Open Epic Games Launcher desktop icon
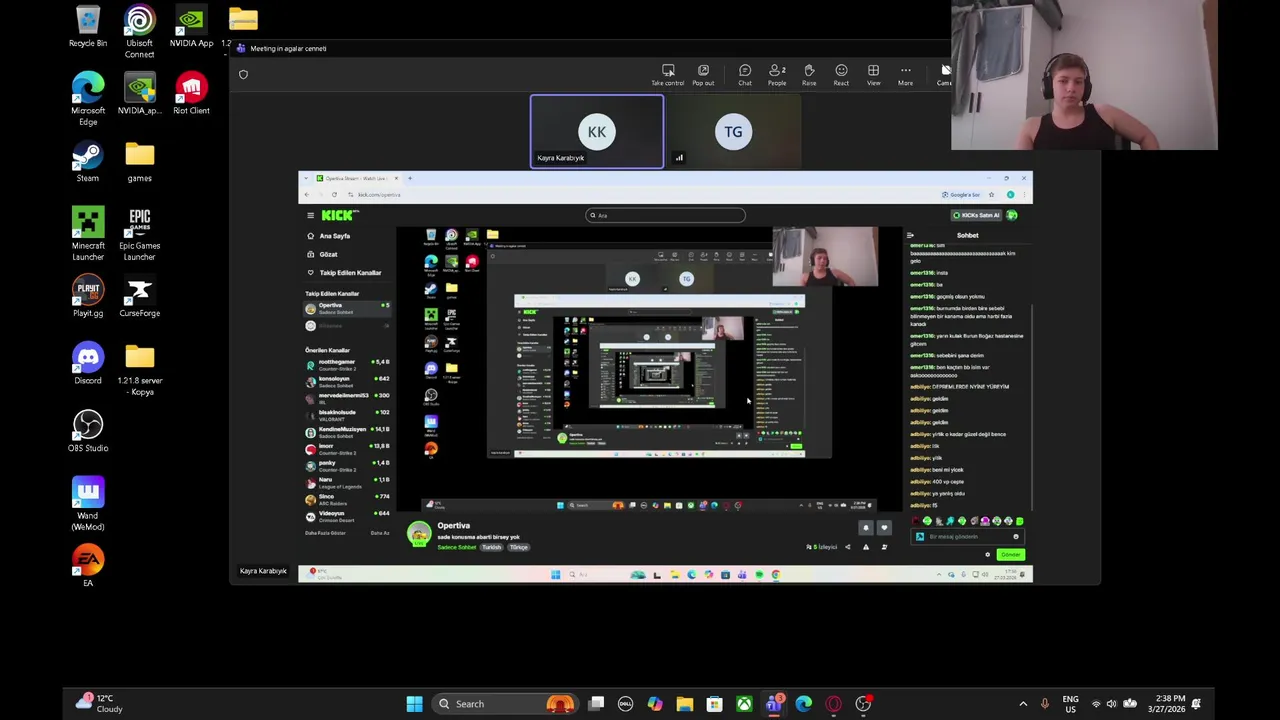The width and height of the screenshot is (1280, 720). click(x=139, y=234)
